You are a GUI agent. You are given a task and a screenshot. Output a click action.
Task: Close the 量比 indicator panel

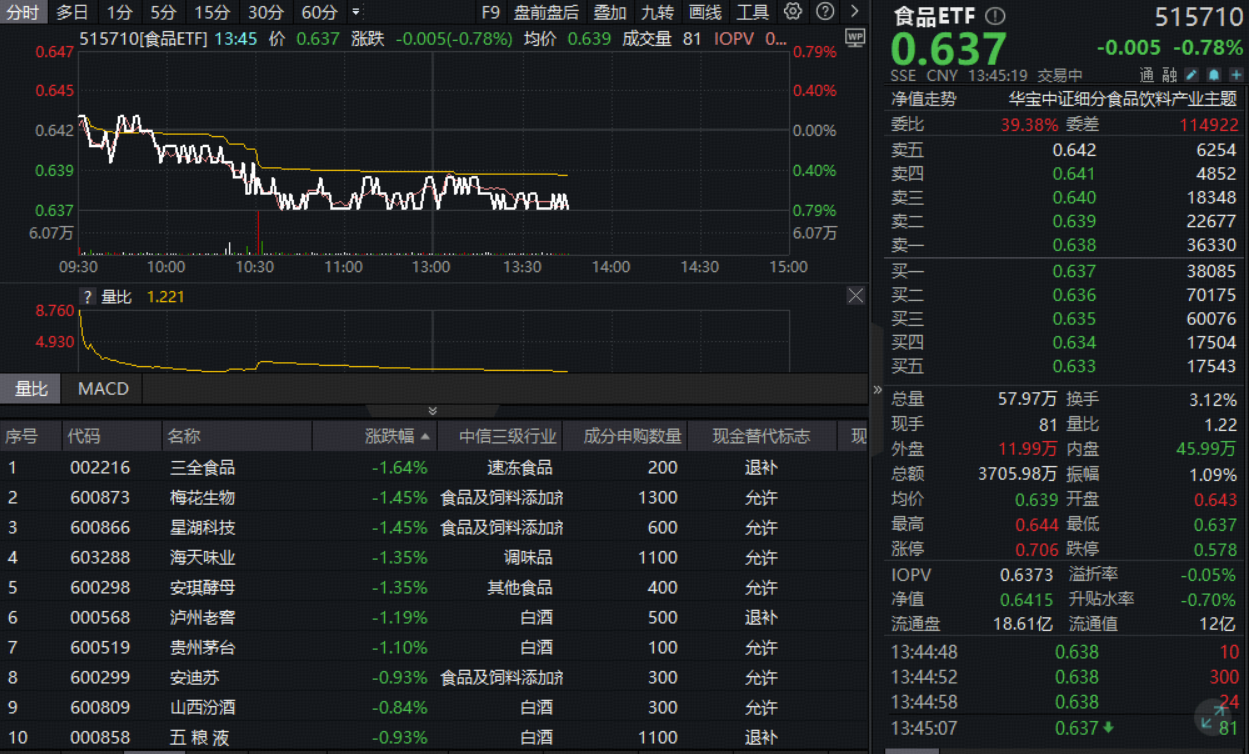855,295
